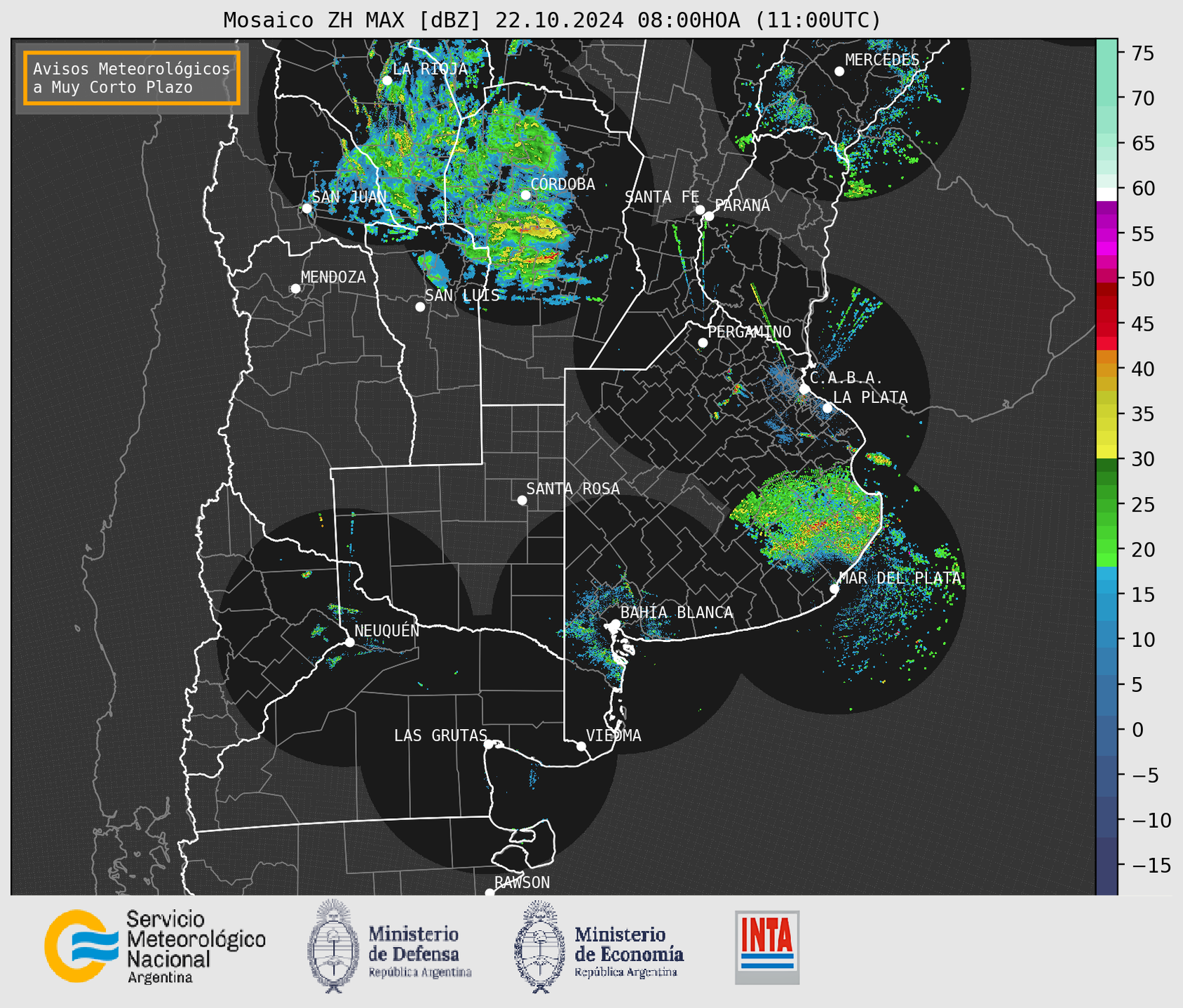Viewport: 1183px width, 1008px height.
Task: Click the green 25 dBZ colorbar segment
Action: point(1107,505)
